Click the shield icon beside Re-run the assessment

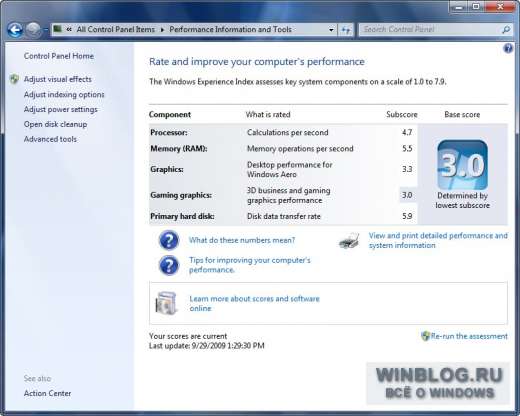[x=425, y=336]
